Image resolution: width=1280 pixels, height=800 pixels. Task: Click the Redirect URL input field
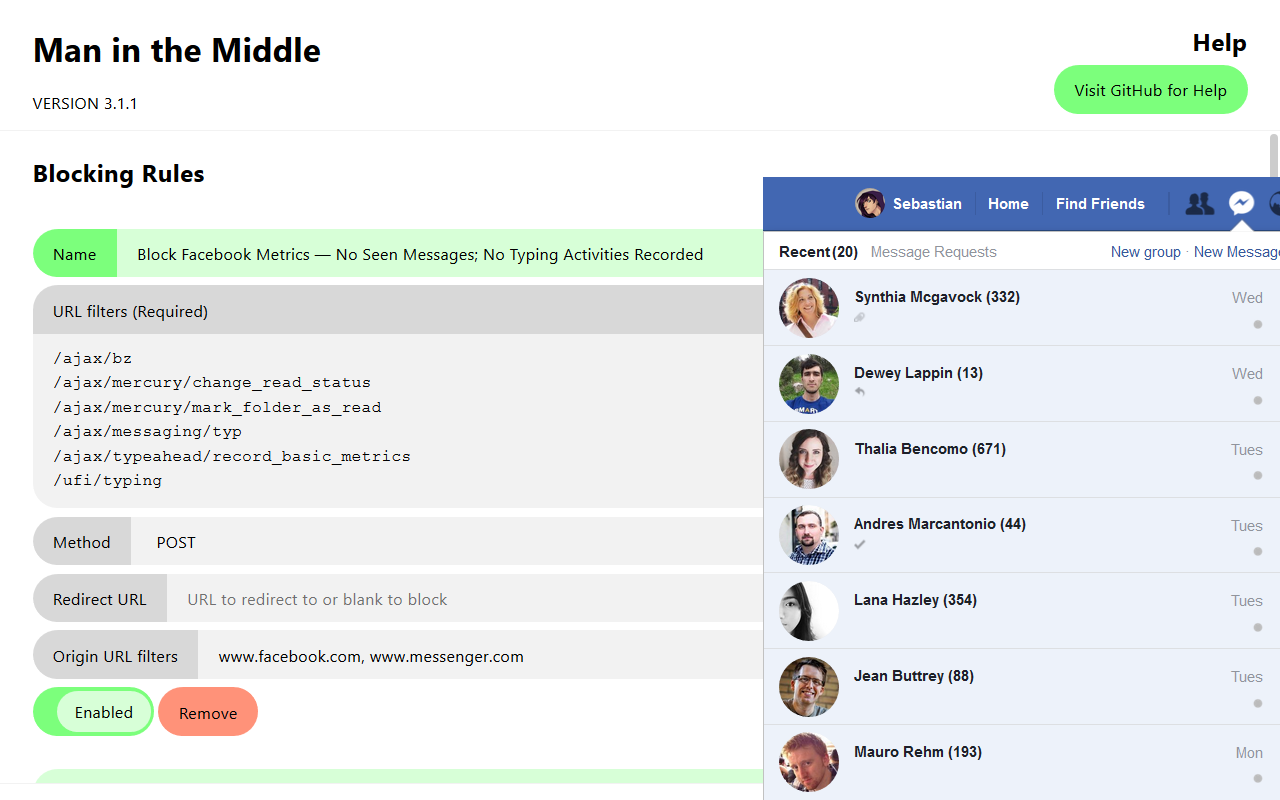[x=465, y=599]
